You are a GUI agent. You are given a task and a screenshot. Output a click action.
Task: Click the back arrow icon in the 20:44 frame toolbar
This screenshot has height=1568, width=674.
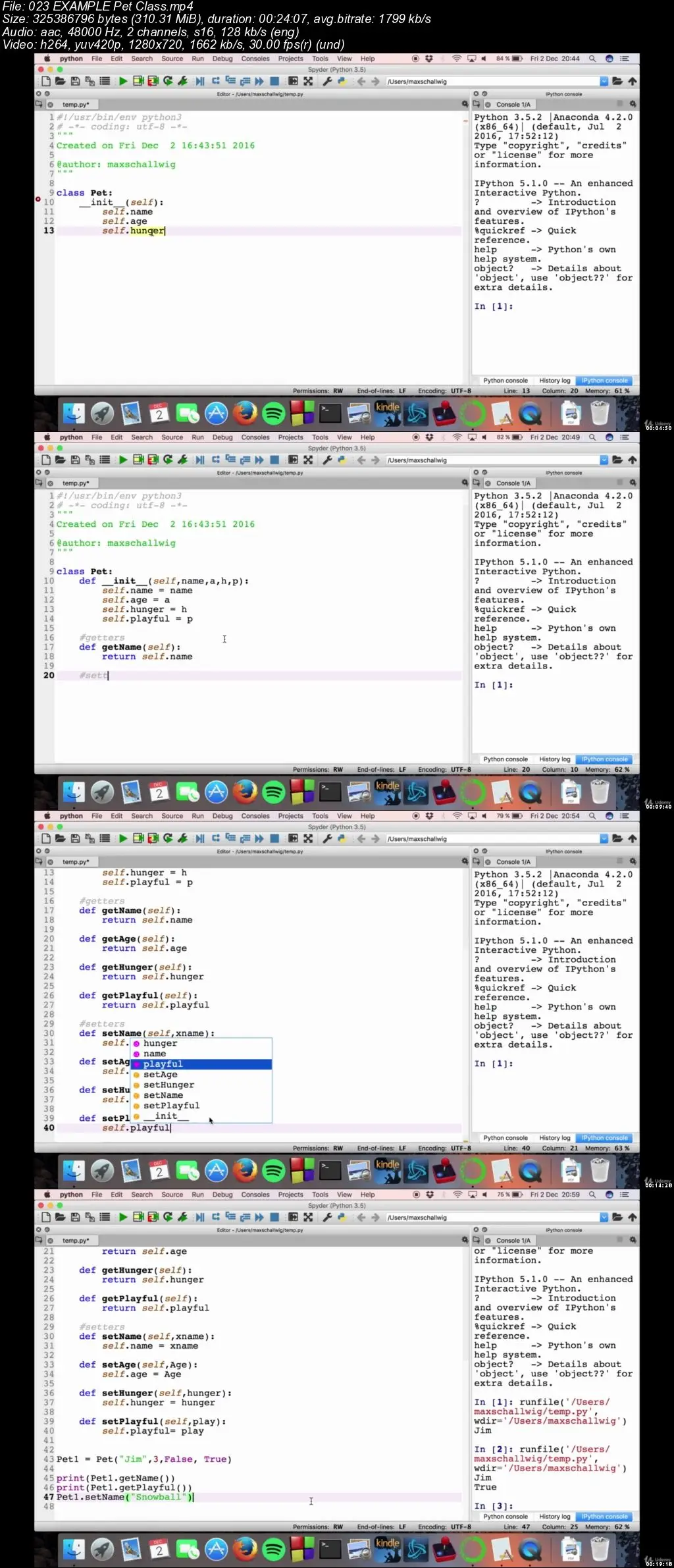click(x=361, y=82)
